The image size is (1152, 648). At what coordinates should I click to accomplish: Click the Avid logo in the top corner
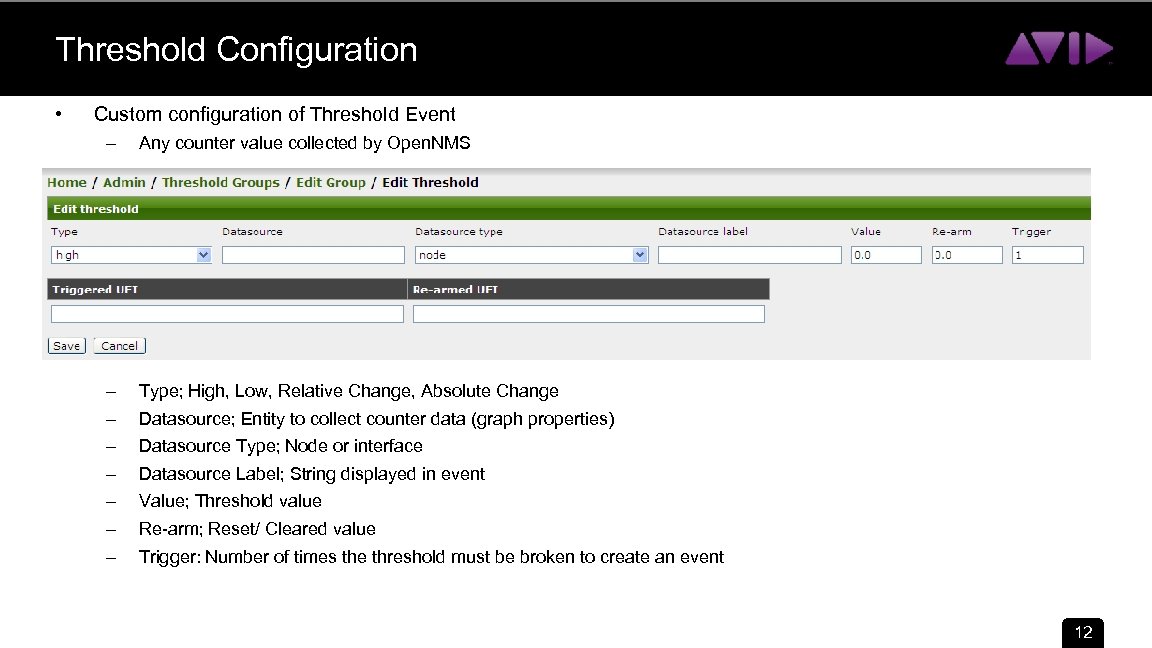tap(1060, 47)
